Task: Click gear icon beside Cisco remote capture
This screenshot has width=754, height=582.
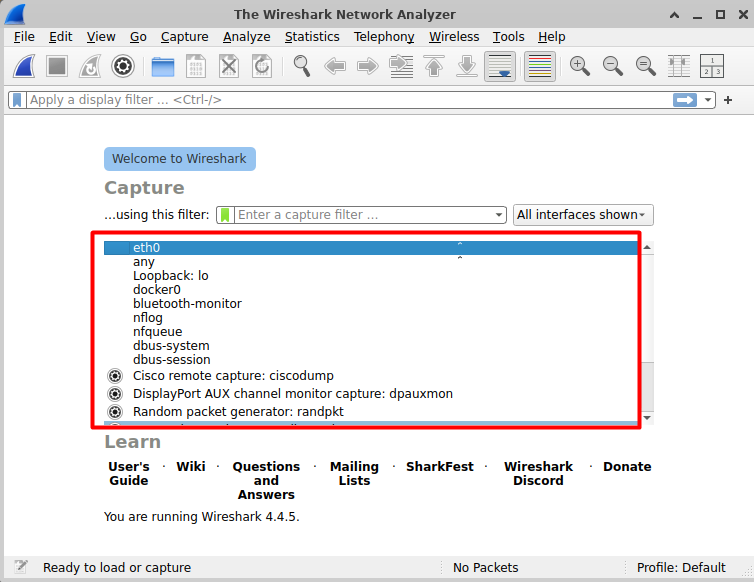Action: 115,376
